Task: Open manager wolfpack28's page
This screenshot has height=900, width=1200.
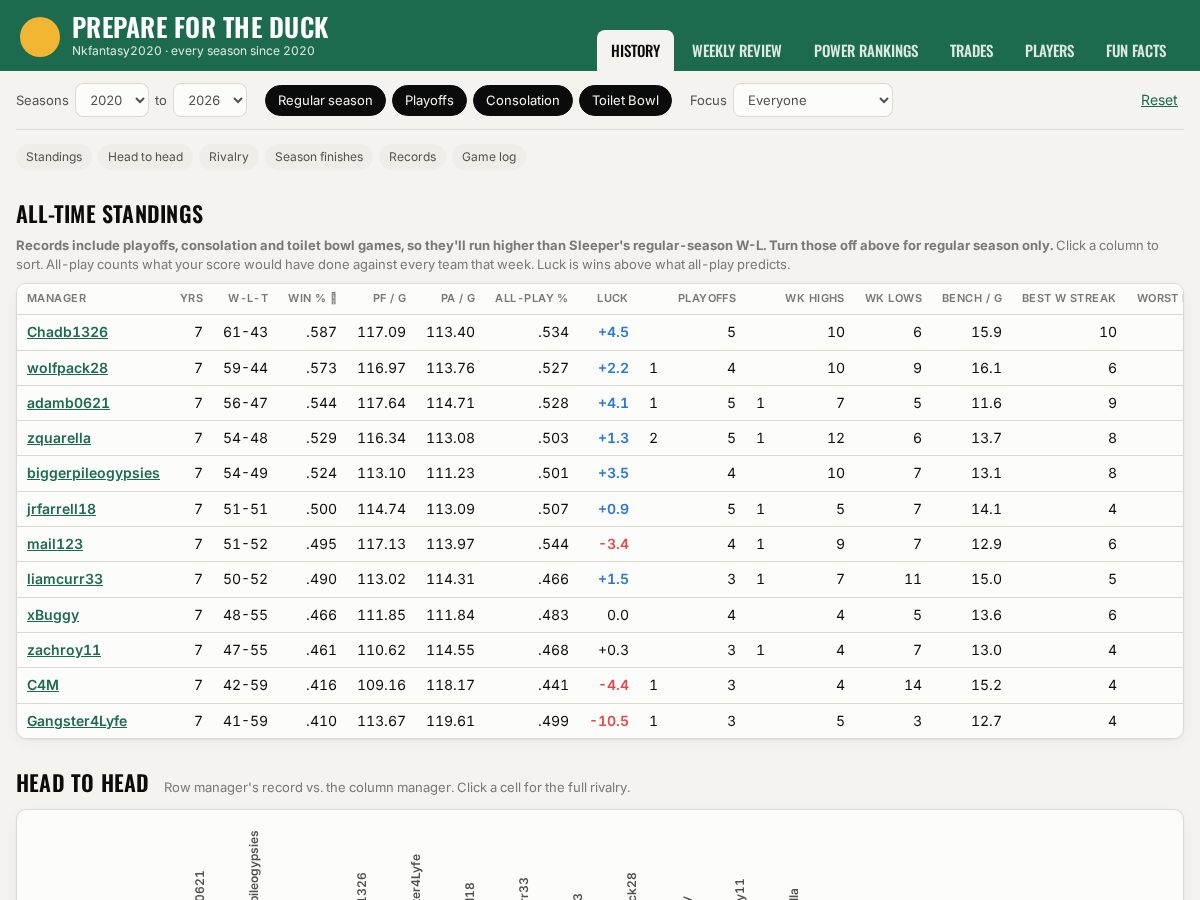Action: [67, 368]
